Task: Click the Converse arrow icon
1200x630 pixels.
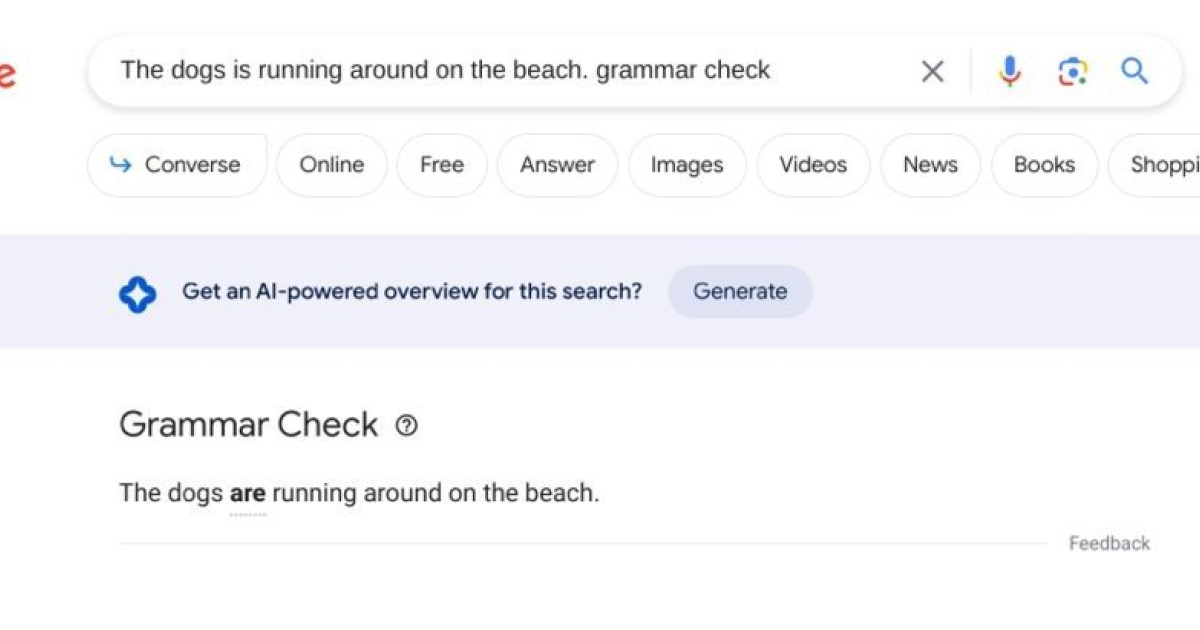Action: pyautogui.click(x=122, y=165)
